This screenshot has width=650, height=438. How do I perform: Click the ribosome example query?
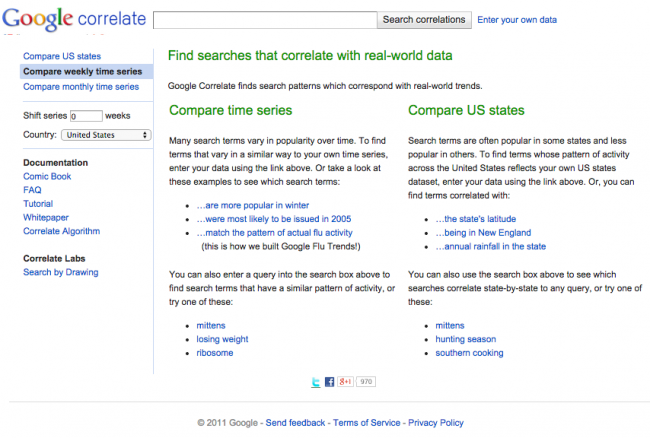(215, 353)
